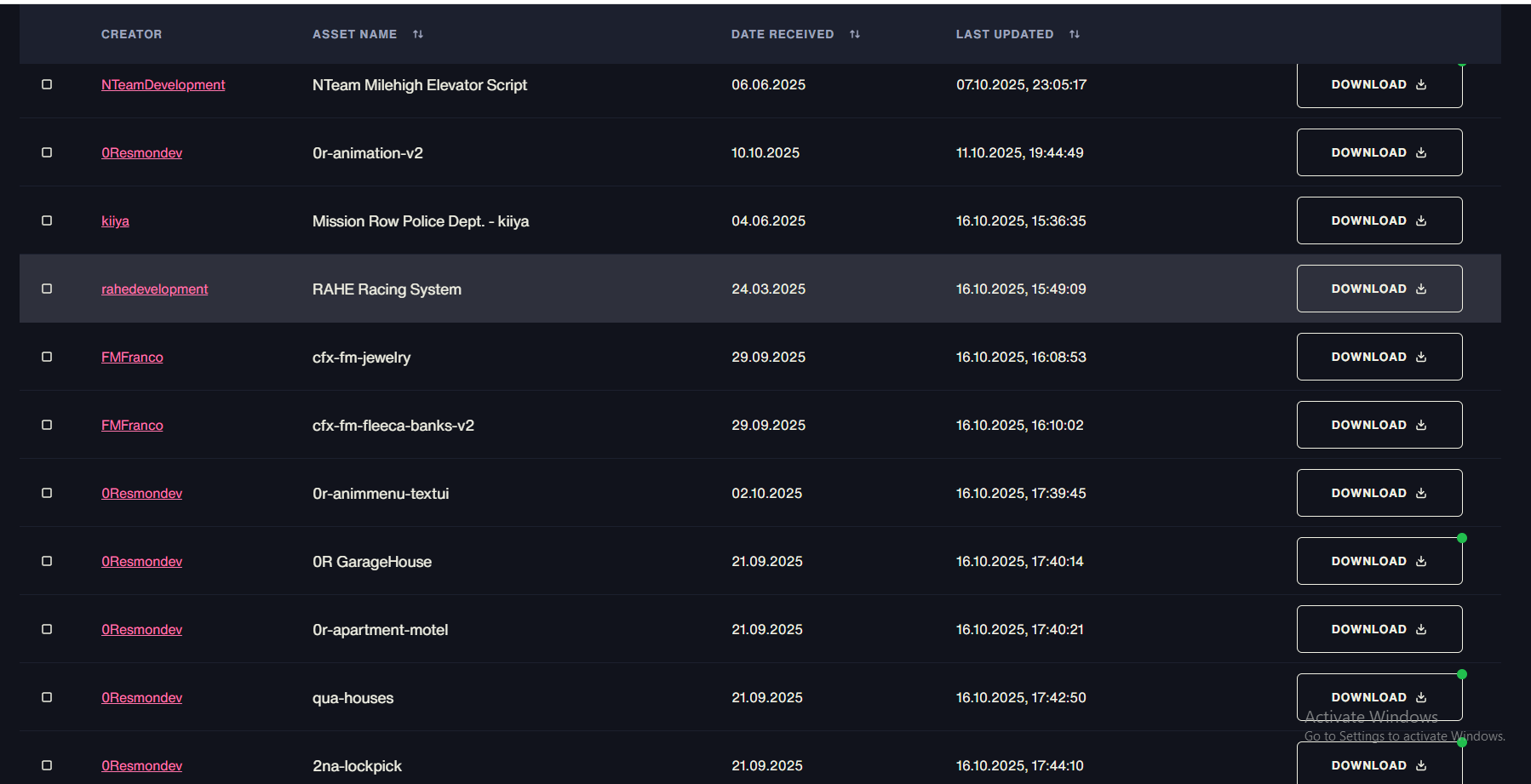Click update time 16.10.2025, 16:08:53
The image size is (1531, 784).
(1021, 357)
